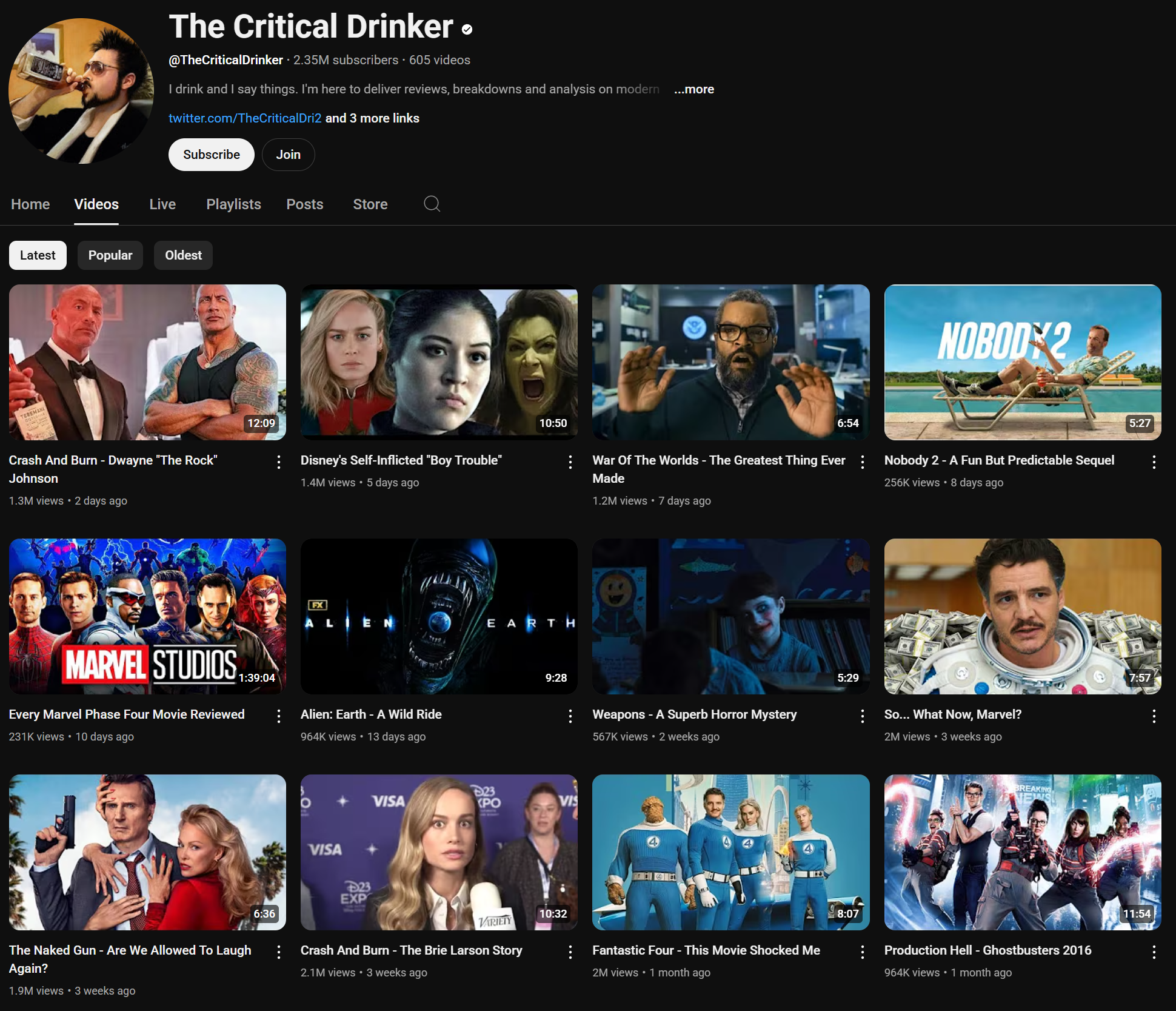1176x1011 pixels.
Task: Open options menu for Disney's Self-Inflicted "Boy Trouble"
Action: pos(570,462)
